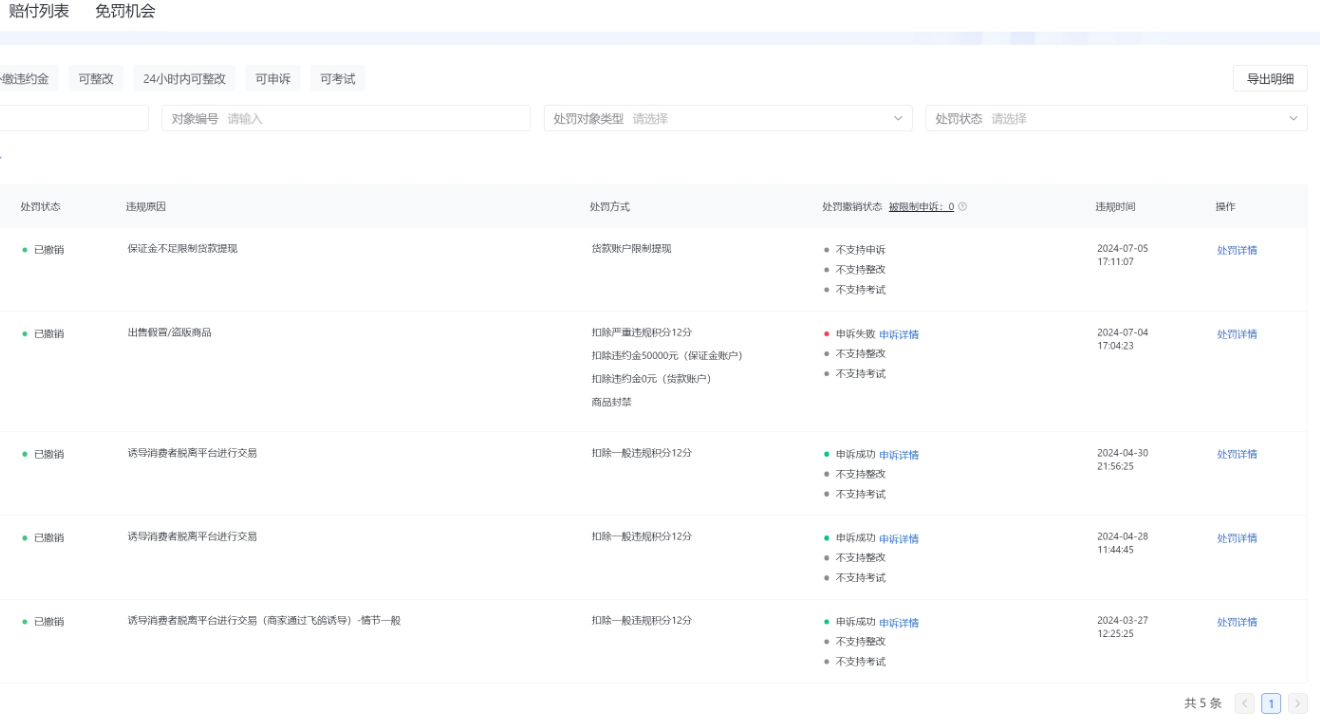The width and height of the screenshot is (1320, 720).
Task: Go to previous page arrow in pagination
Action: point(1245,704)
